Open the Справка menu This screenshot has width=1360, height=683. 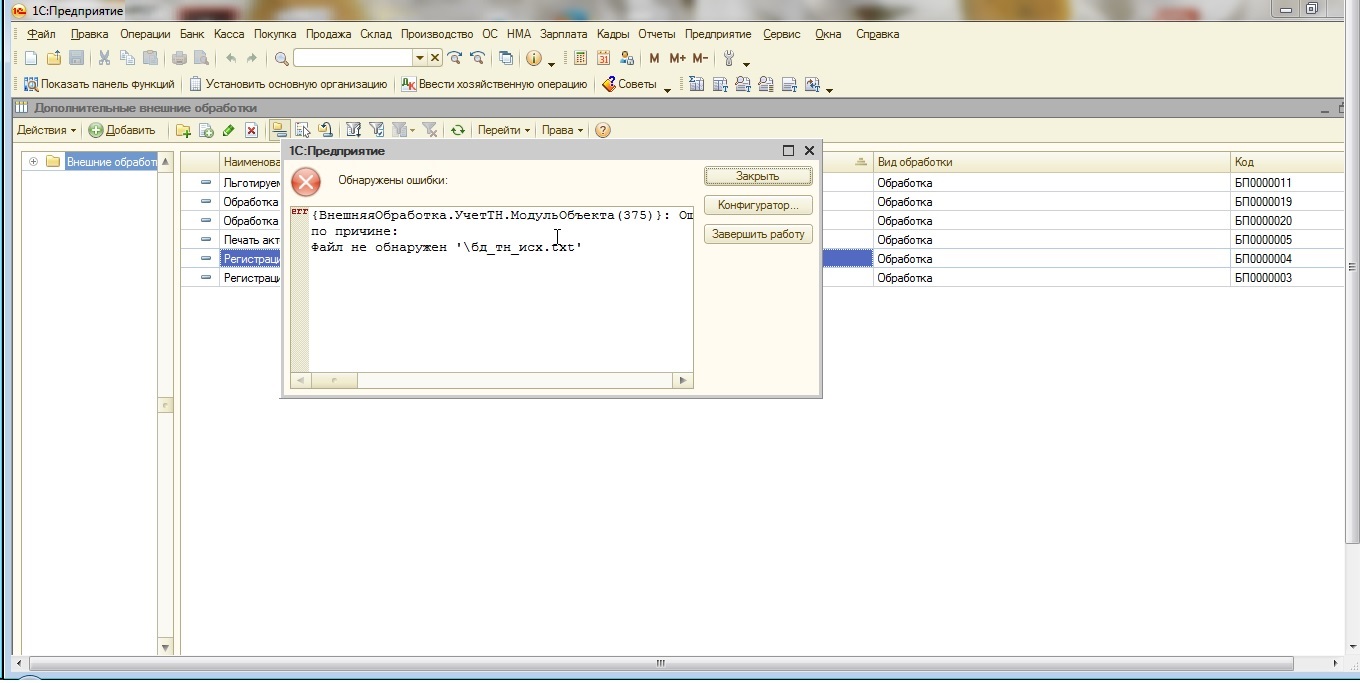[877, 34]
